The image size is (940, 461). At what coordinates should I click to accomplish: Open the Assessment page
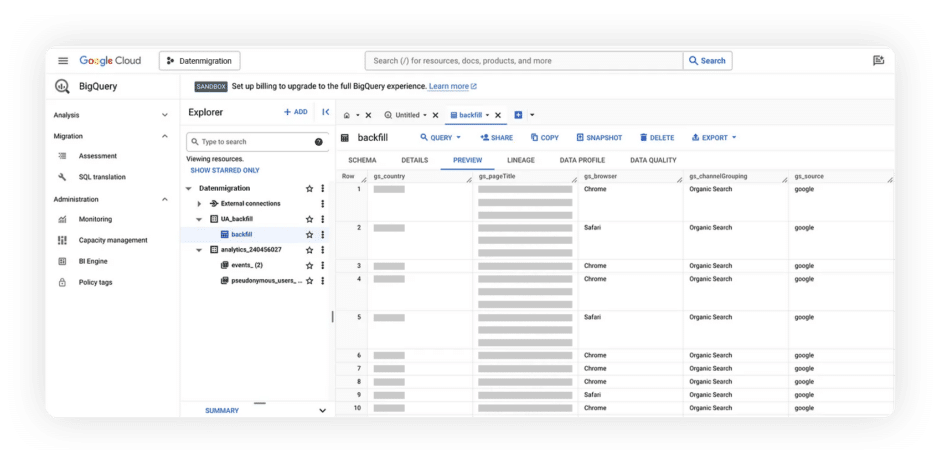click(98, 156)
